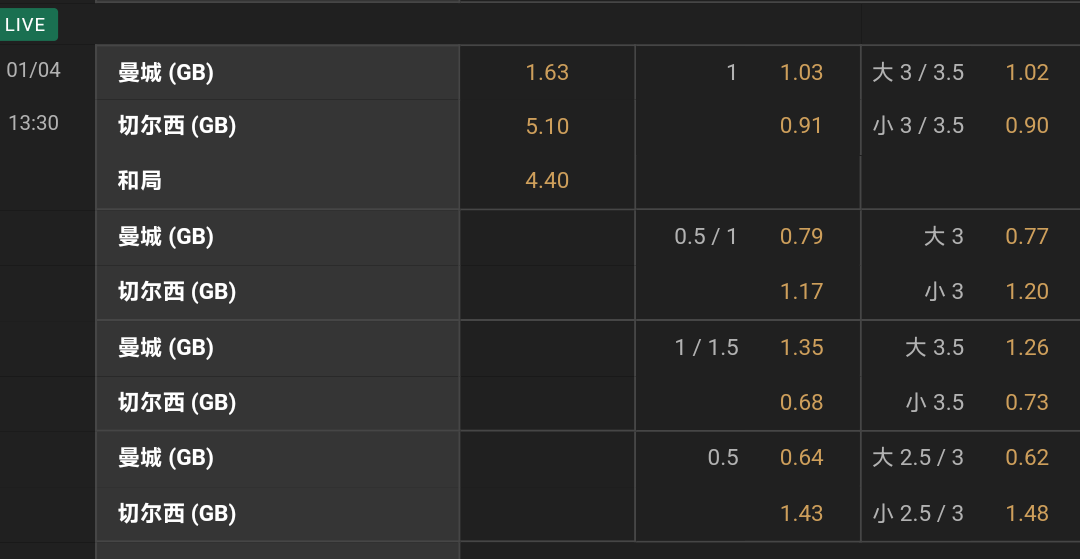Select 大 3.5 odds 1.26
The height and width of the screenshot is (559, 1080).
1027,348
